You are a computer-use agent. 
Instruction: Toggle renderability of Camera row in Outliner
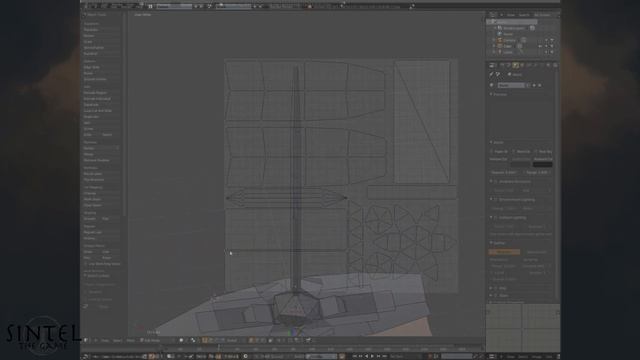tap(552, 40)
